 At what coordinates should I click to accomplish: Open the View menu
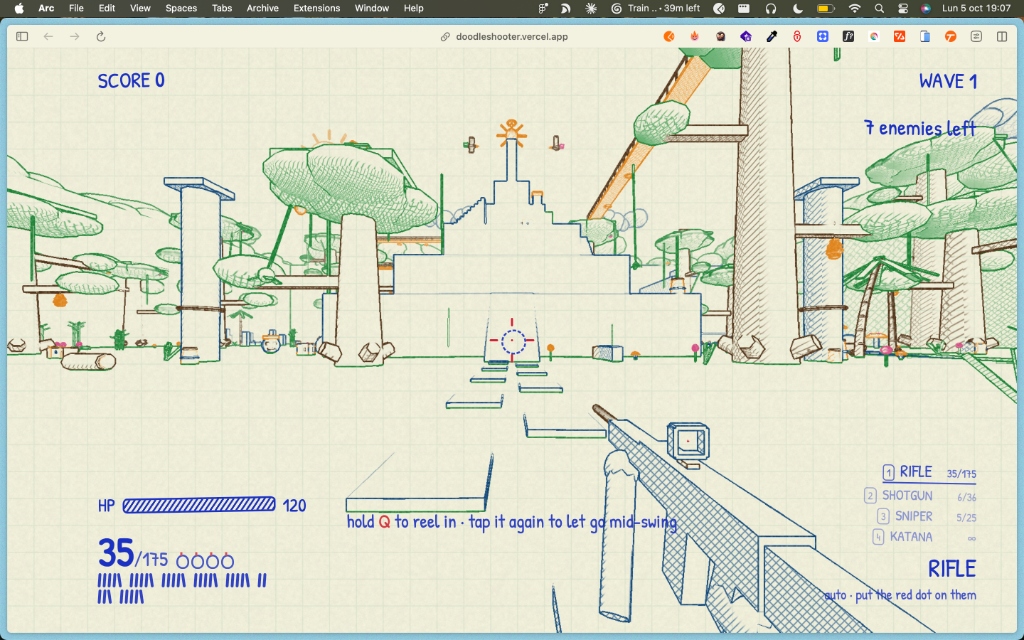[140, 8]
